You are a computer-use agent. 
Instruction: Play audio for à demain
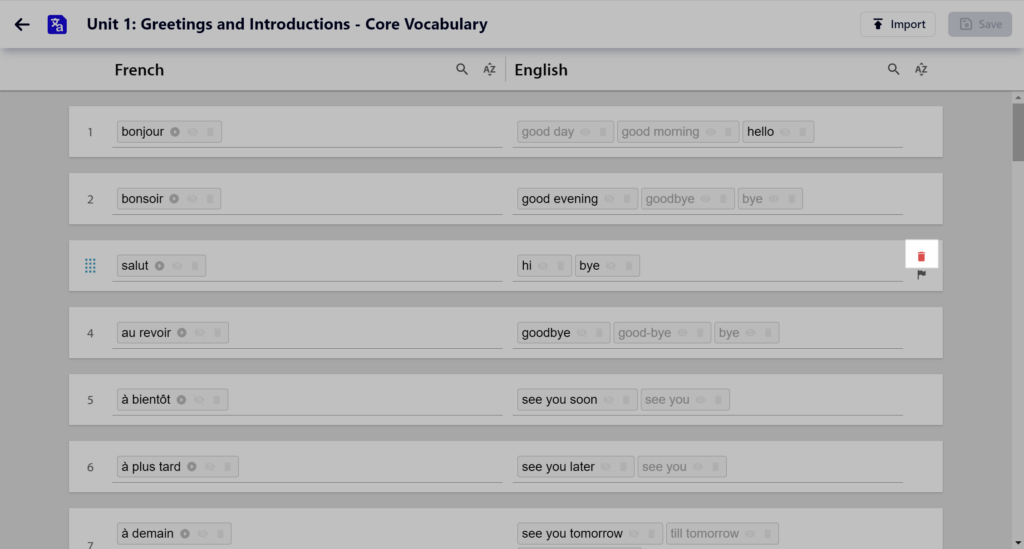185,534
